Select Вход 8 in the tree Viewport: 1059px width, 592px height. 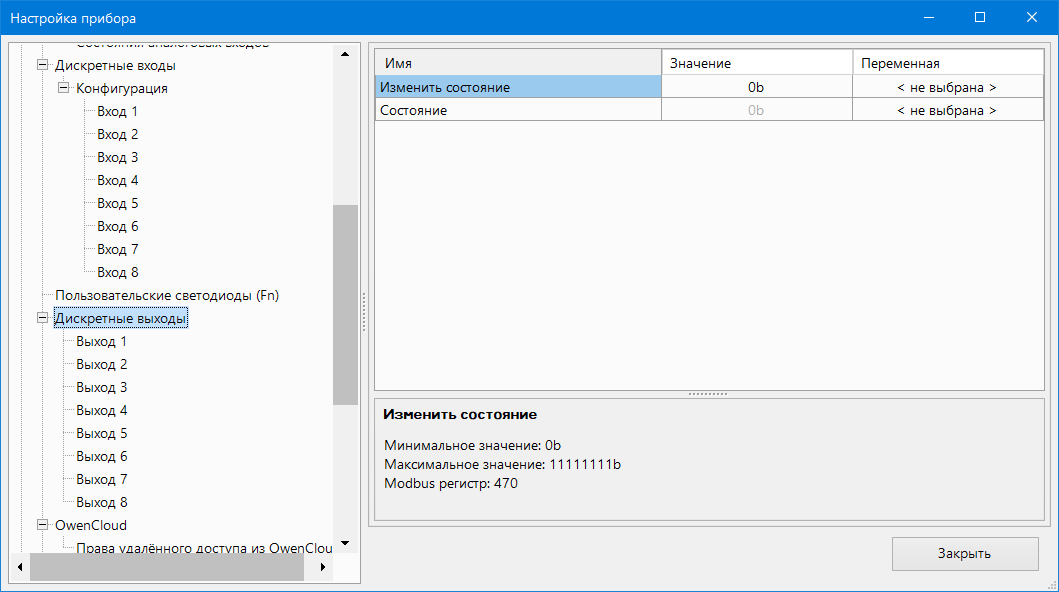117,272
